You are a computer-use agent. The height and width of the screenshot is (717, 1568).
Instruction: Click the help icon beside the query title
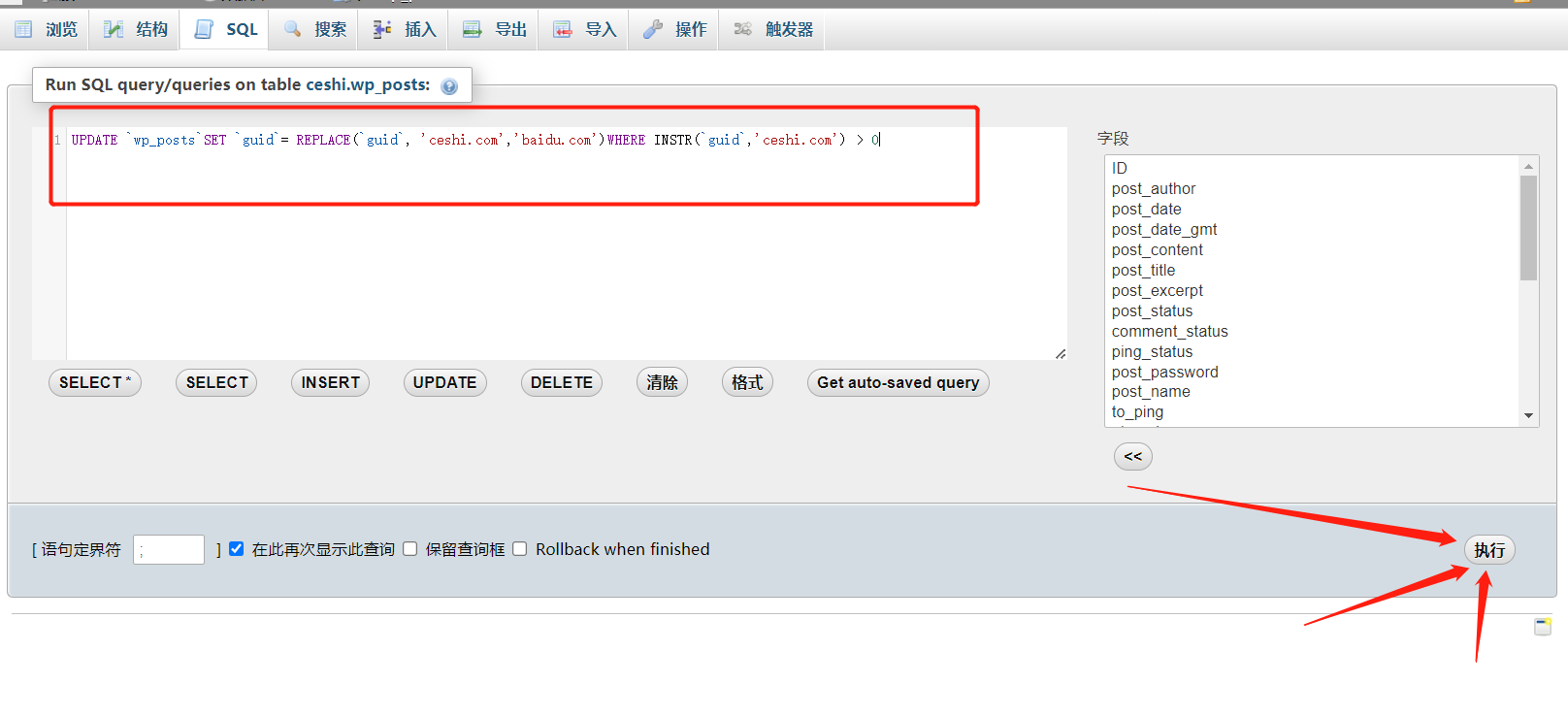[449, 86]
